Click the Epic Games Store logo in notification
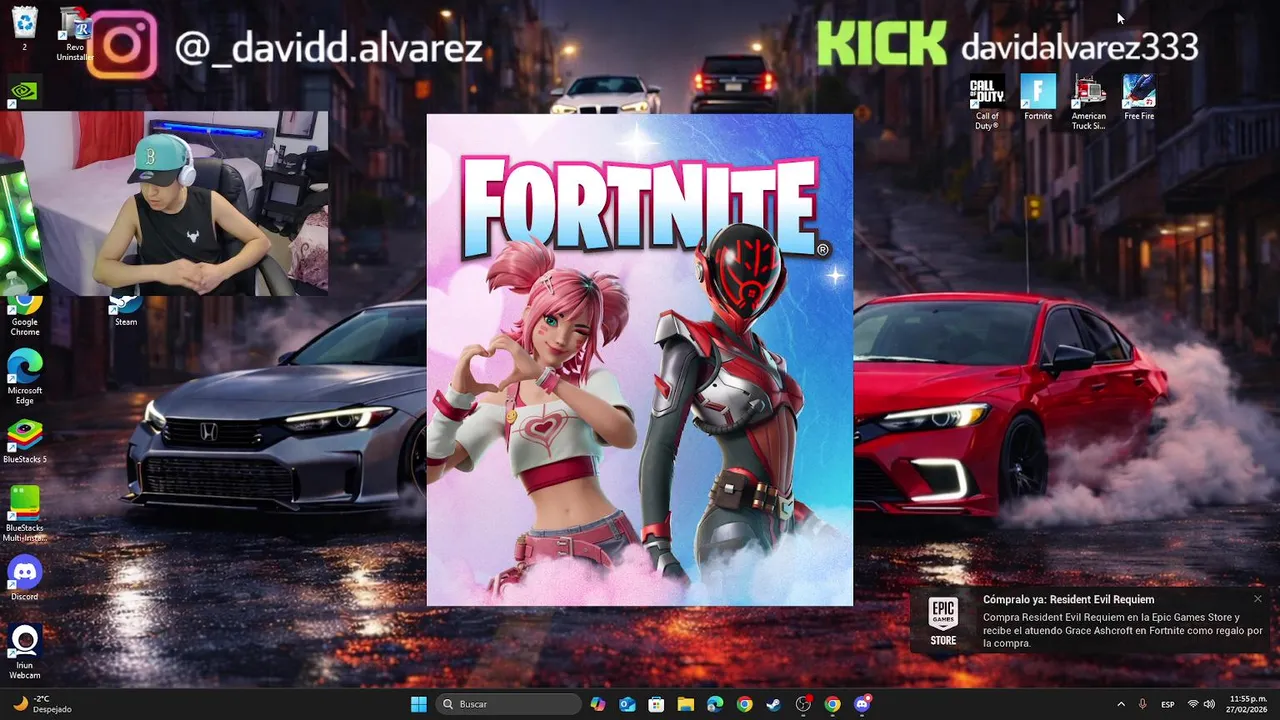The height and width of the screenshot is (720, 1280). click(x=943, y=621)
